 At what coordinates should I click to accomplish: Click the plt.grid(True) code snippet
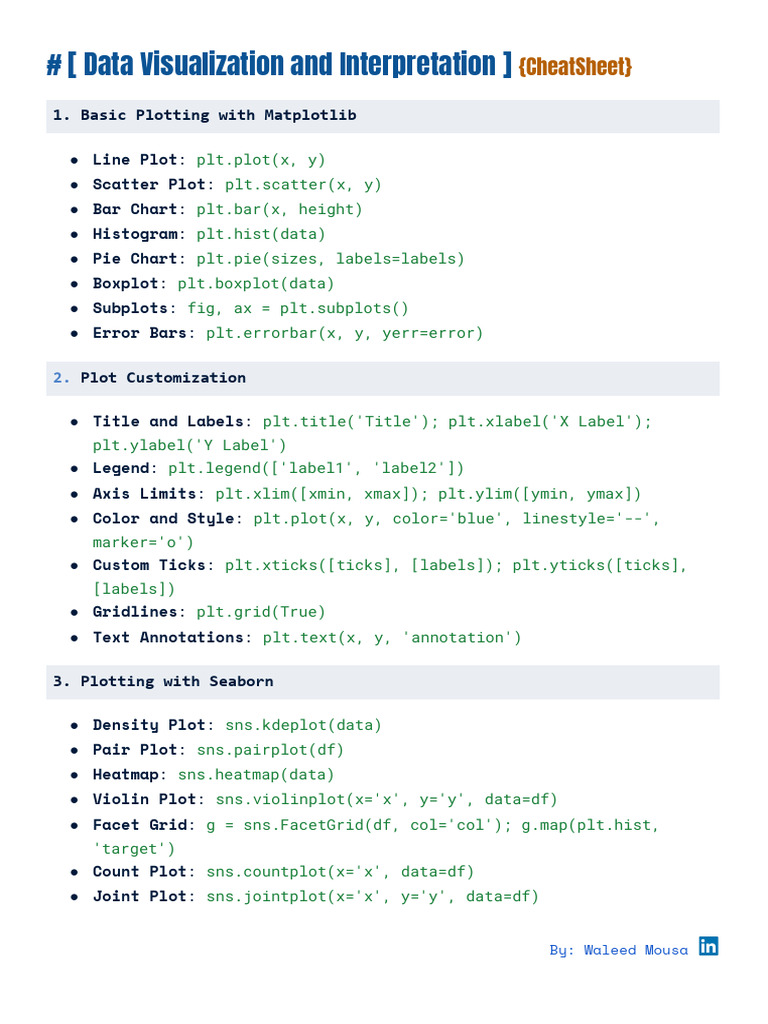(261, 612)
